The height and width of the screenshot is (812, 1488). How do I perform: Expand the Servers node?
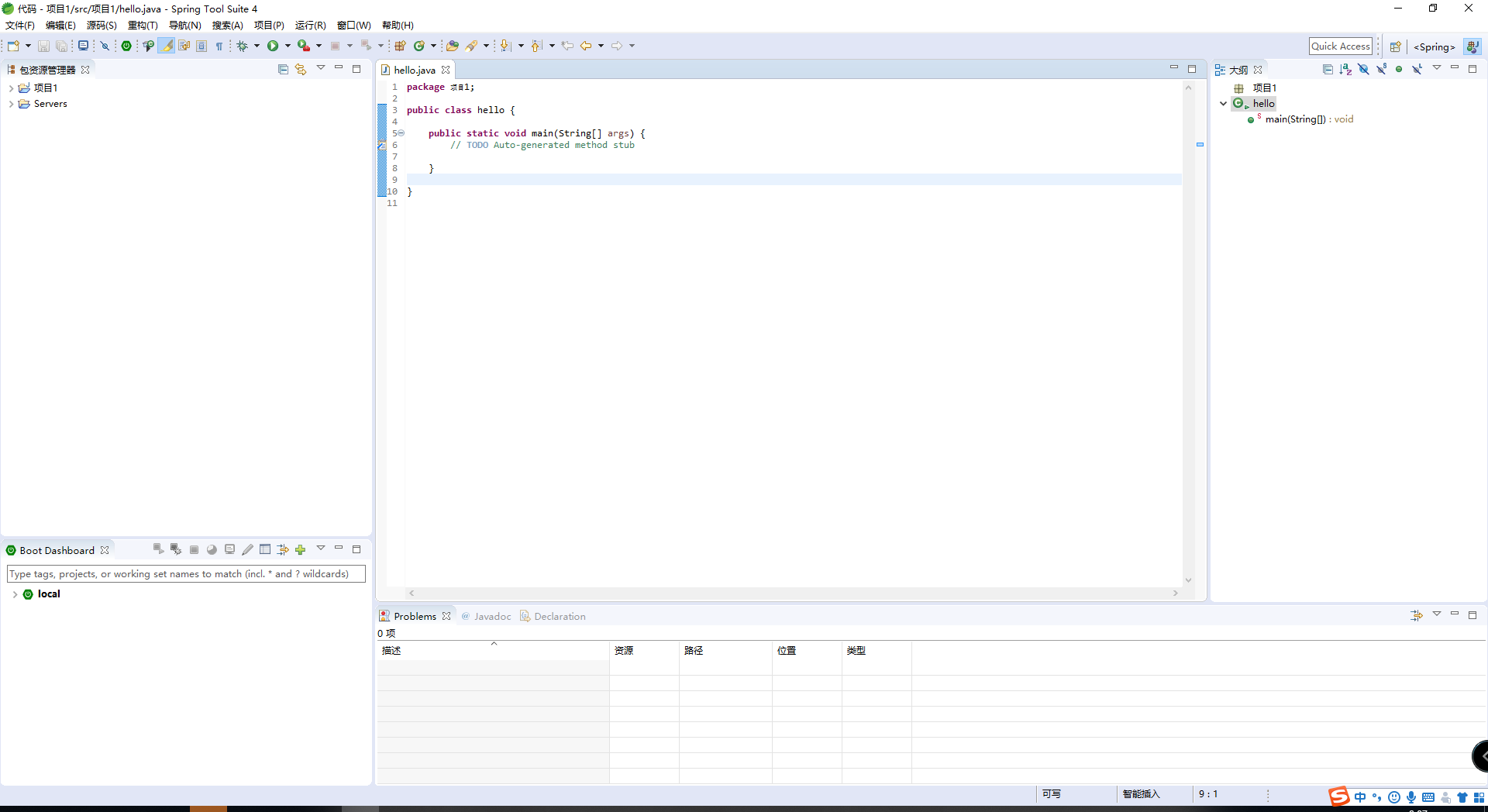click(12, 104)
